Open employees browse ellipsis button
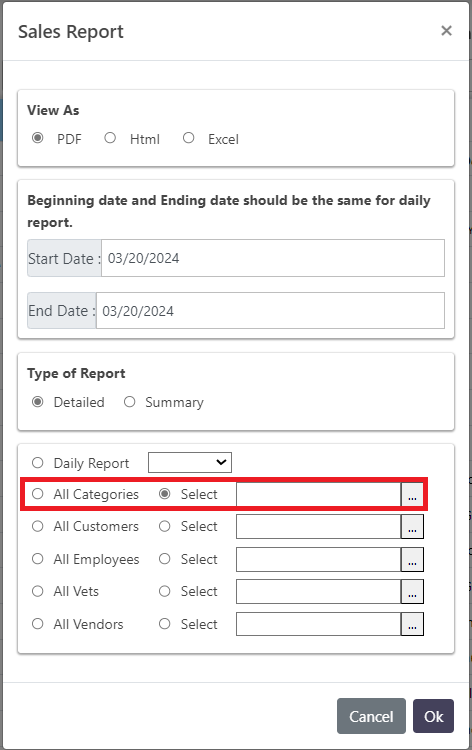The image size is (472, 750). pos(412,559)
